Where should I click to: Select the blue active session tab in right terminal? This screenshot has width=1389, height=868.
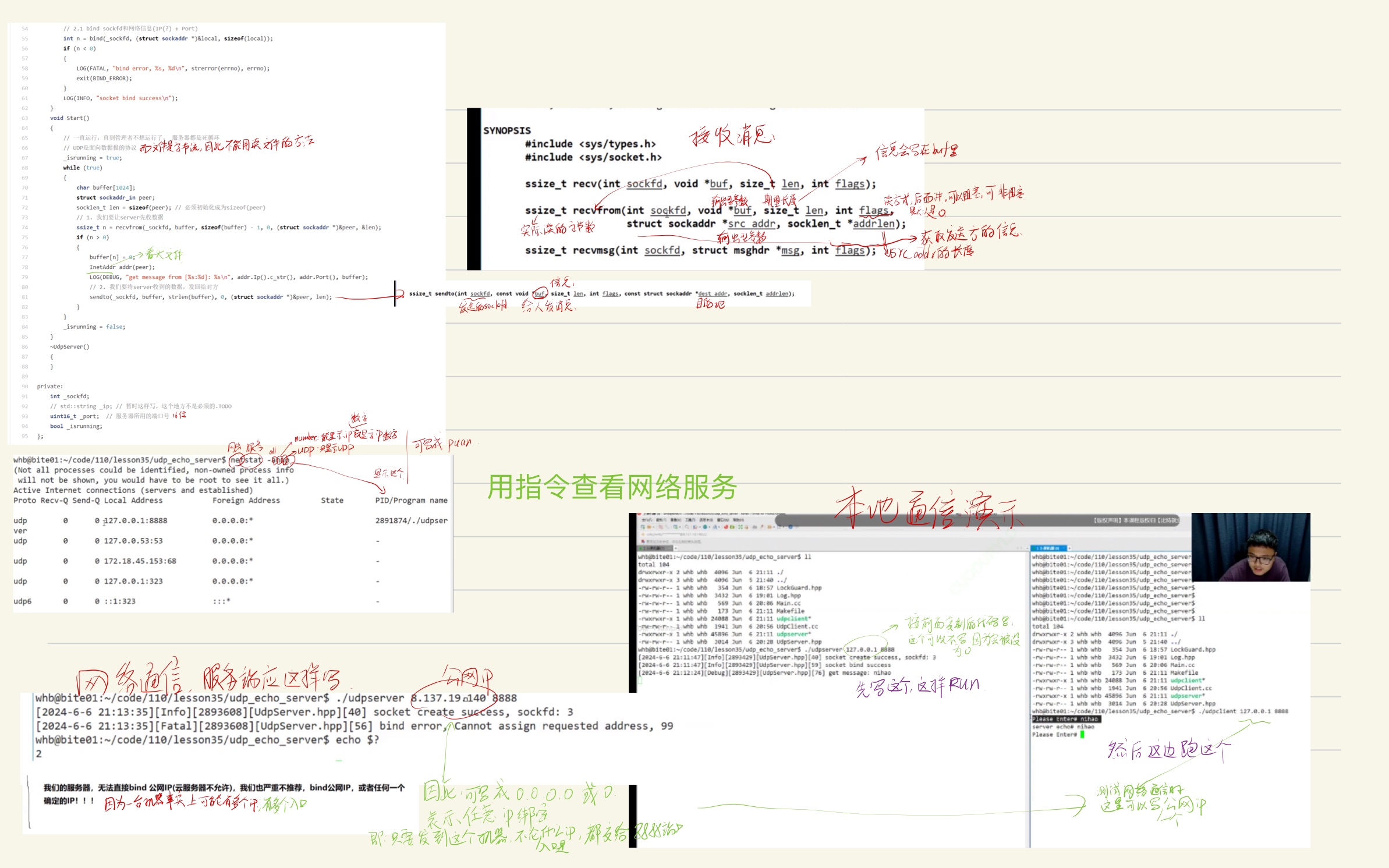(x=1048, y=548)
